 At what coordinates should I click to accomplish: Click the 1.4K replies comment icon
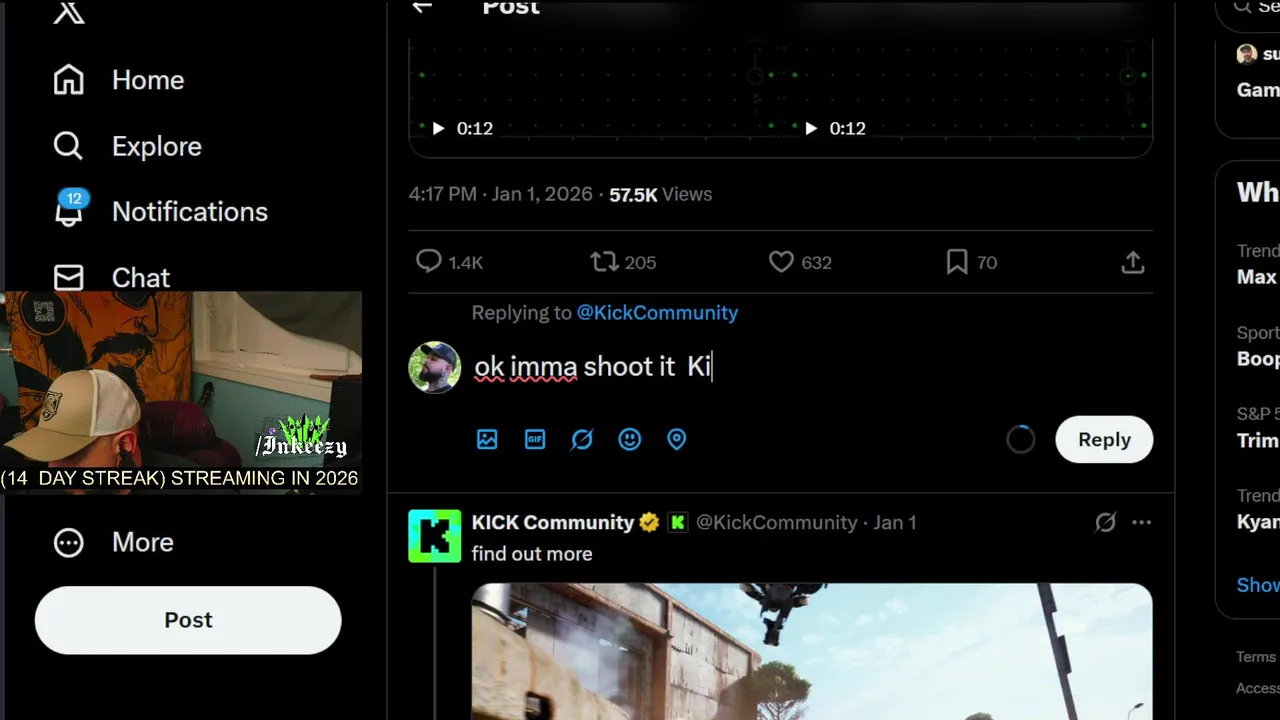(x=429, y=262)
